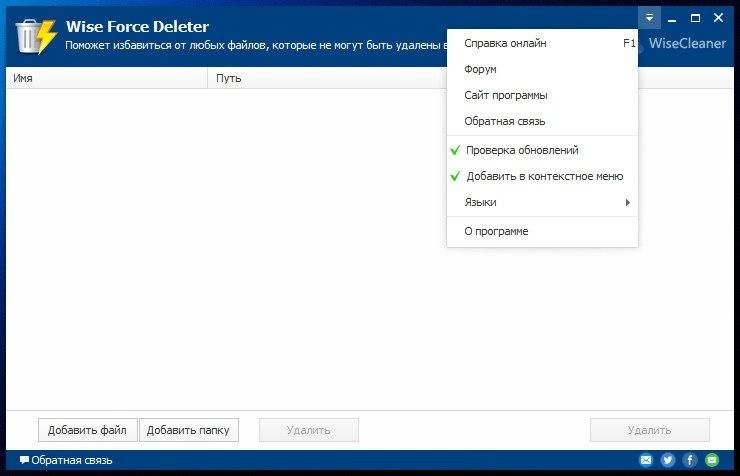Open the Facebook icon in status bar
The image size is (740, 476).
point(690,460)
